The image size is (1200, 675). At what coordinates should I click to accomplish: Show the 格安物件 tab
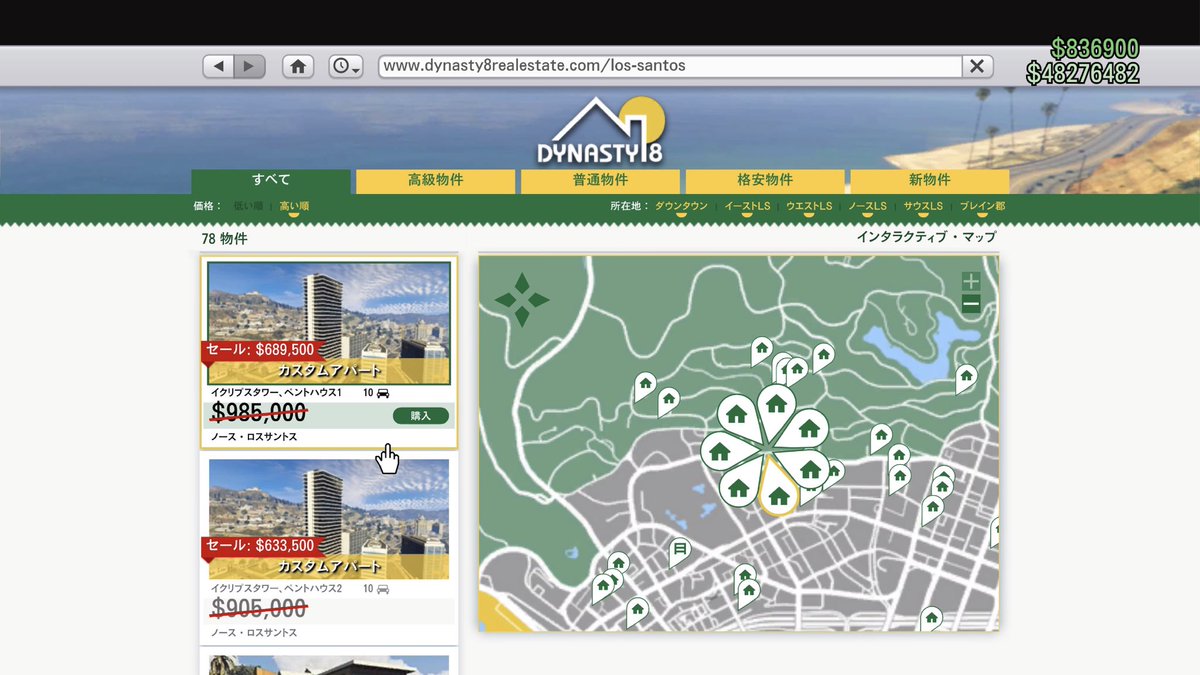pos(765,181)
